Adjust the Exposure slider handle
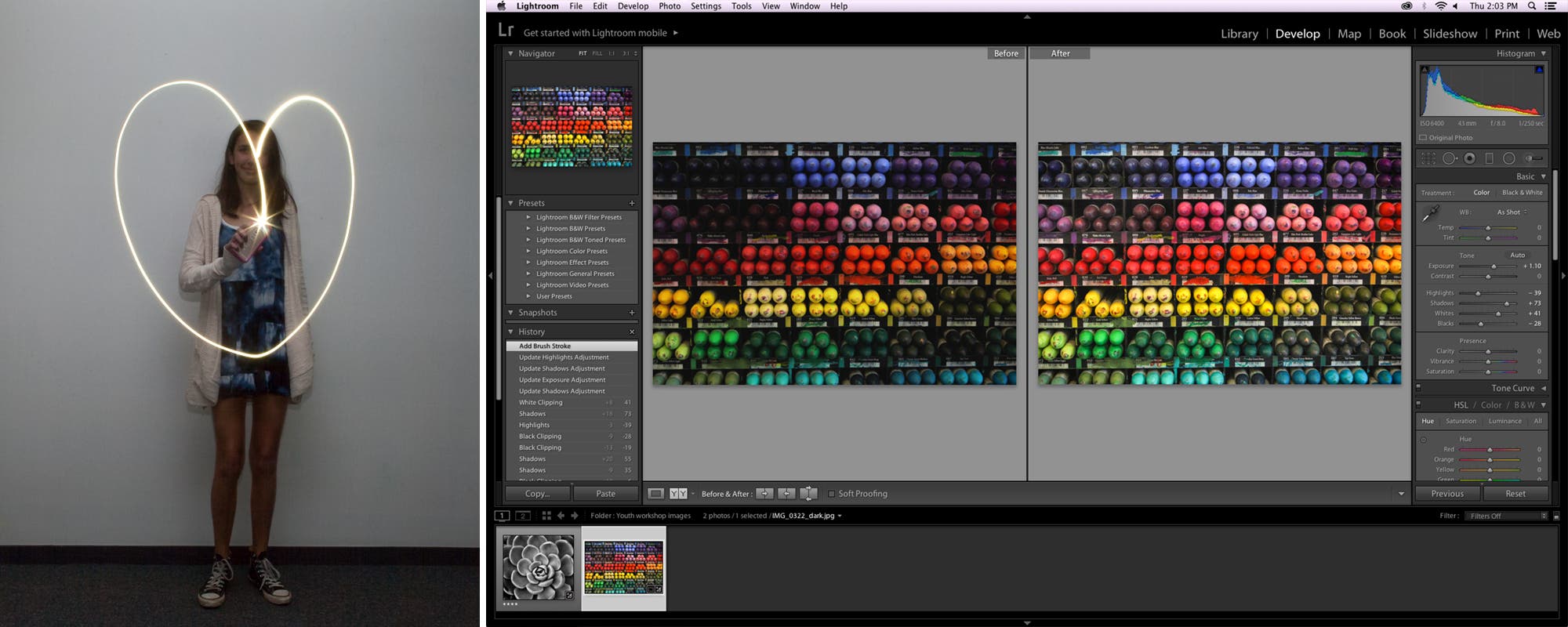The height and width of the screenshot is (627, 1568). click(1494, 266)
